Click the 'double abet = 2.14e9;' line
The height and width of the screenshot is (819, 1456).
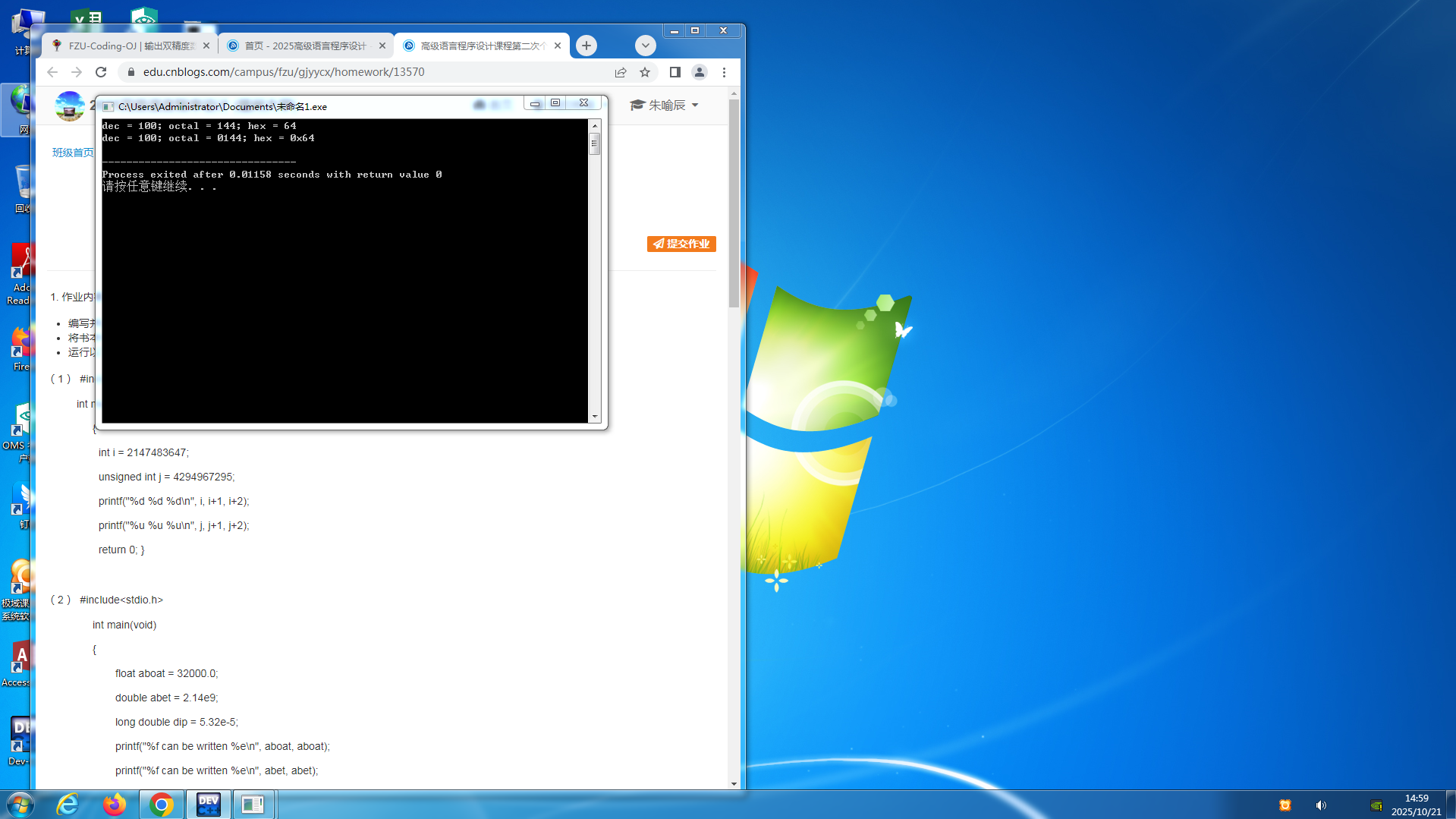point(166,698)
